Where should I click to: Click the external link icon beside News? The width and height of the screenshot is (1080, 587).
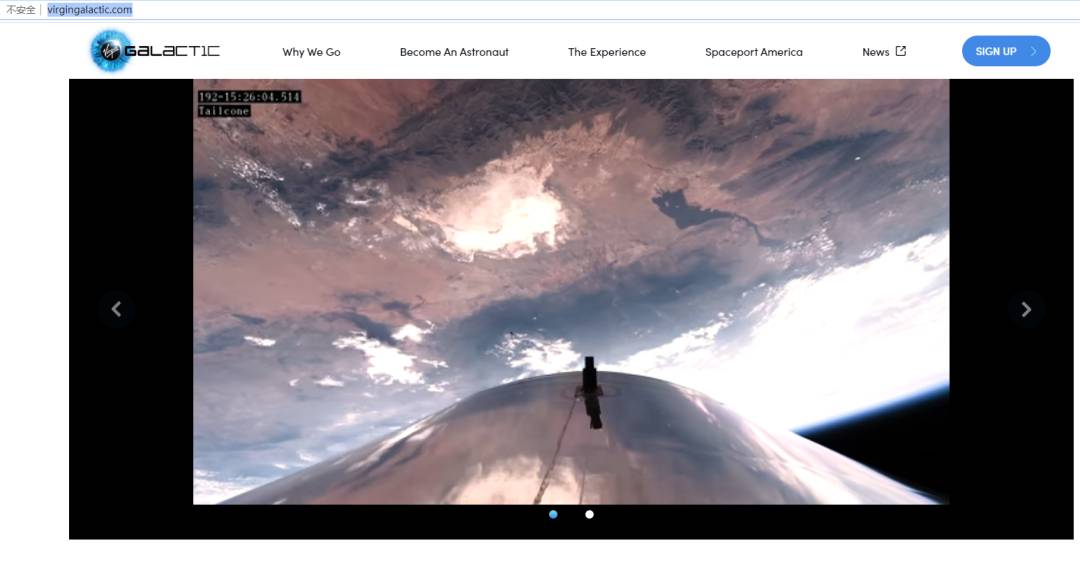point(901,51)
